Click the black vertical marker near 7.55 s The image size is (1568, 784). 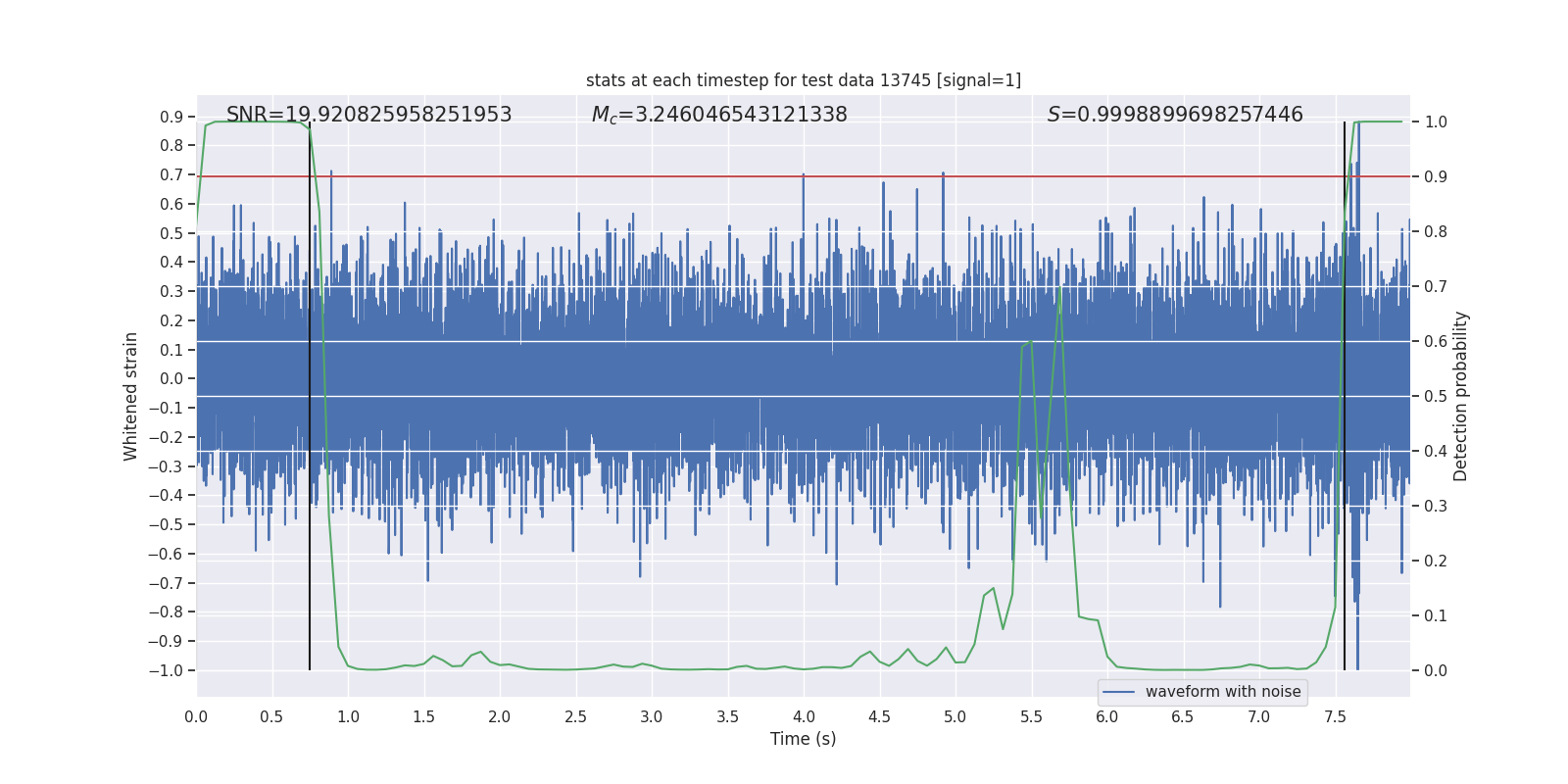(1345, 396)
